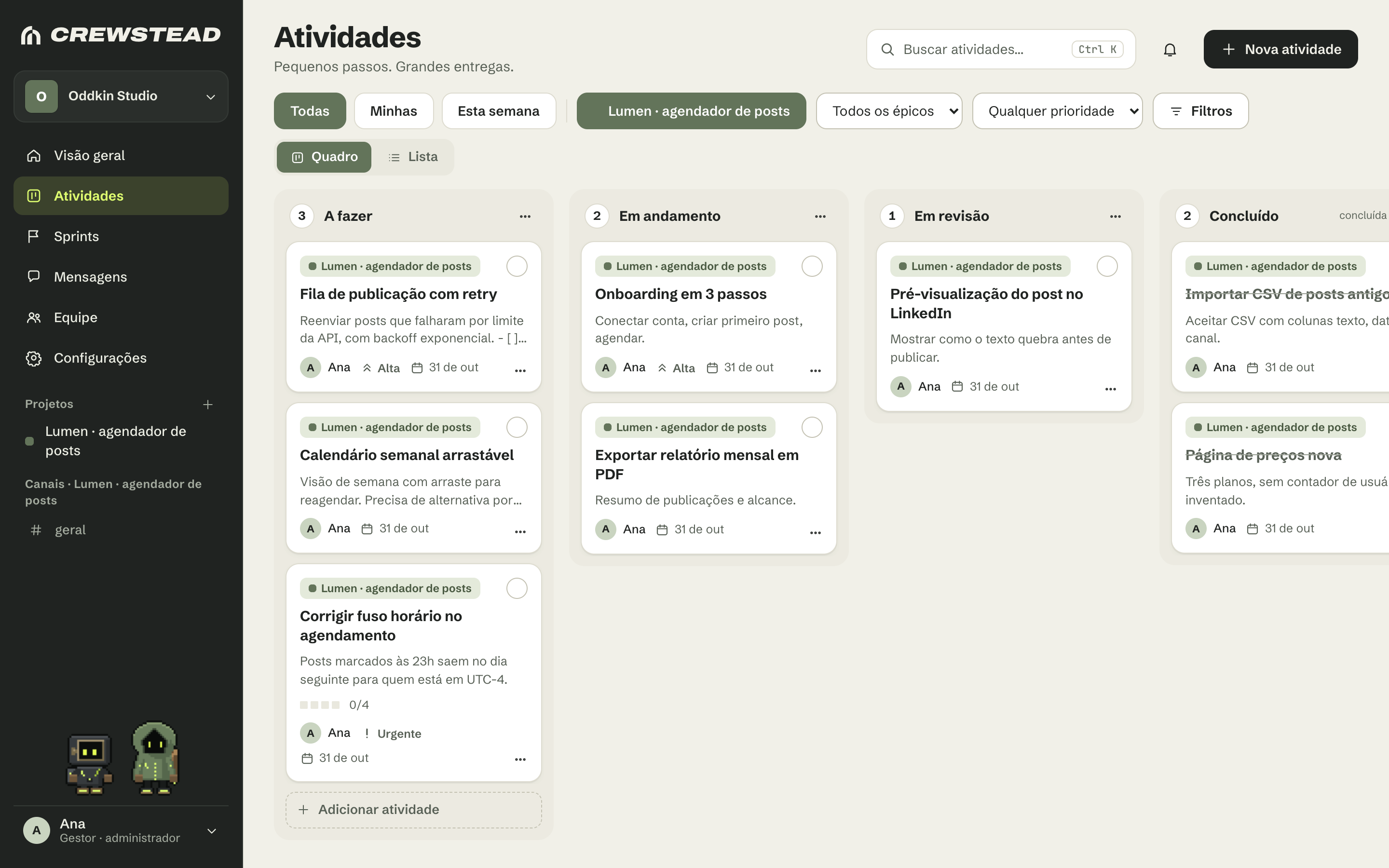Go to Visão geral in sidebar
This screenshot has width=1389, height=868.
pyautogui.click(x=121, y=156)
